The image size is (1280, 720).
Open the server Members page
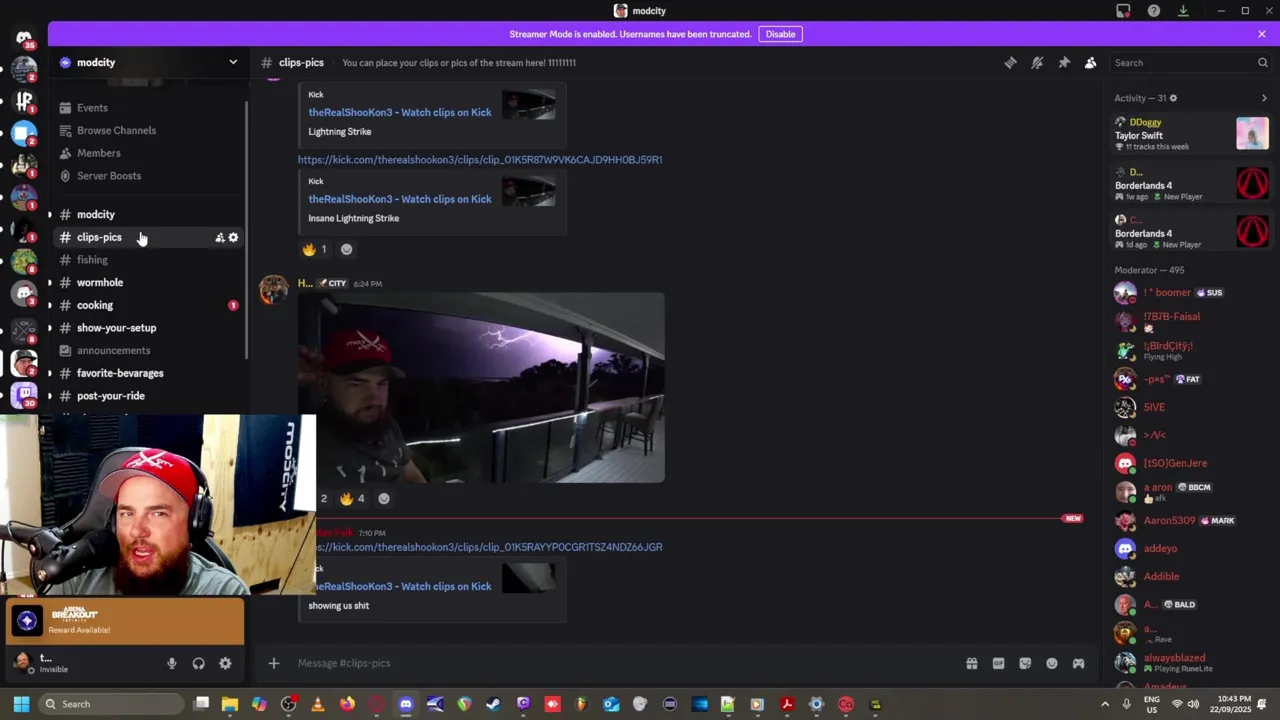click(x=98, y=153)
